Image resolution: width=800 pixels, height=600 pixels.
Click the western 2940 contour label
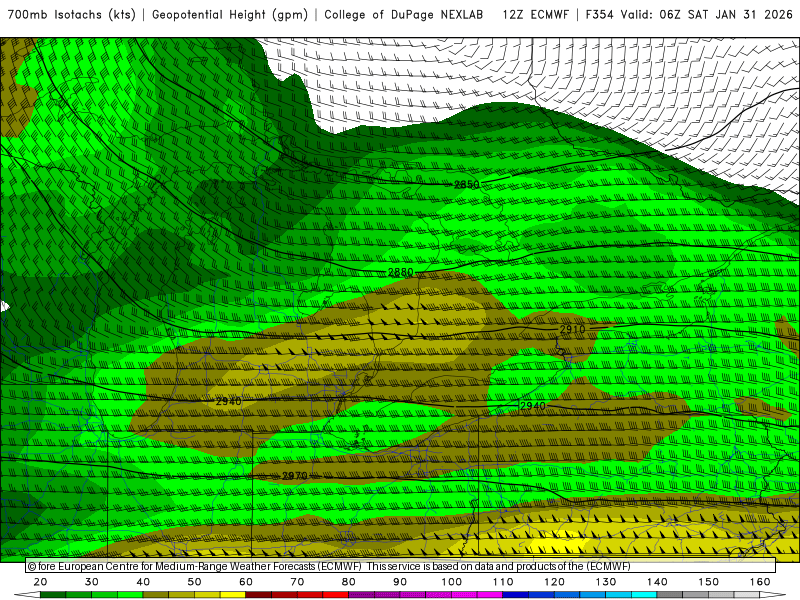pyautogui.click(x=229, y=402)
